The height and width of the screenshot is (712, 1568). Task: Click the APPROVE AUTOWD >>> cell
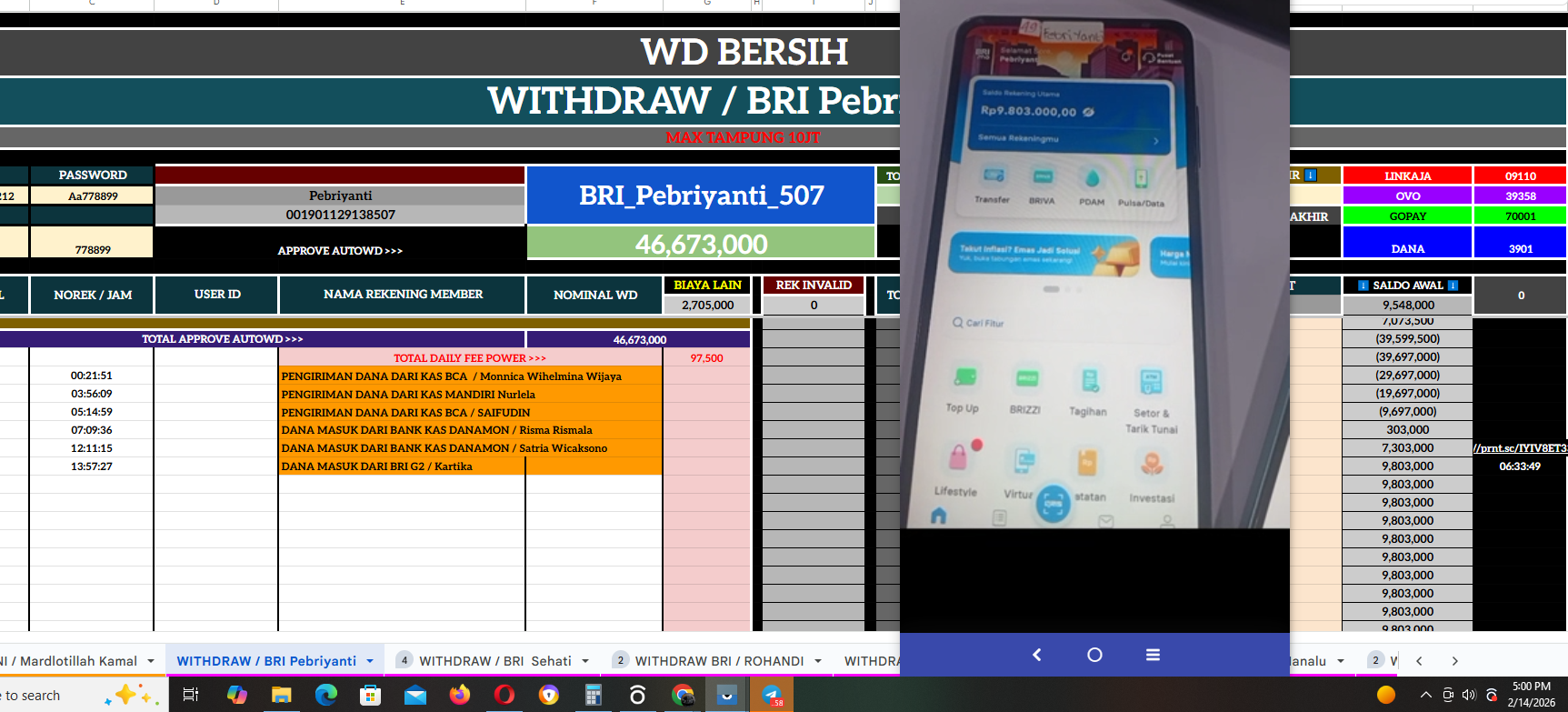(x=340, y=250)
